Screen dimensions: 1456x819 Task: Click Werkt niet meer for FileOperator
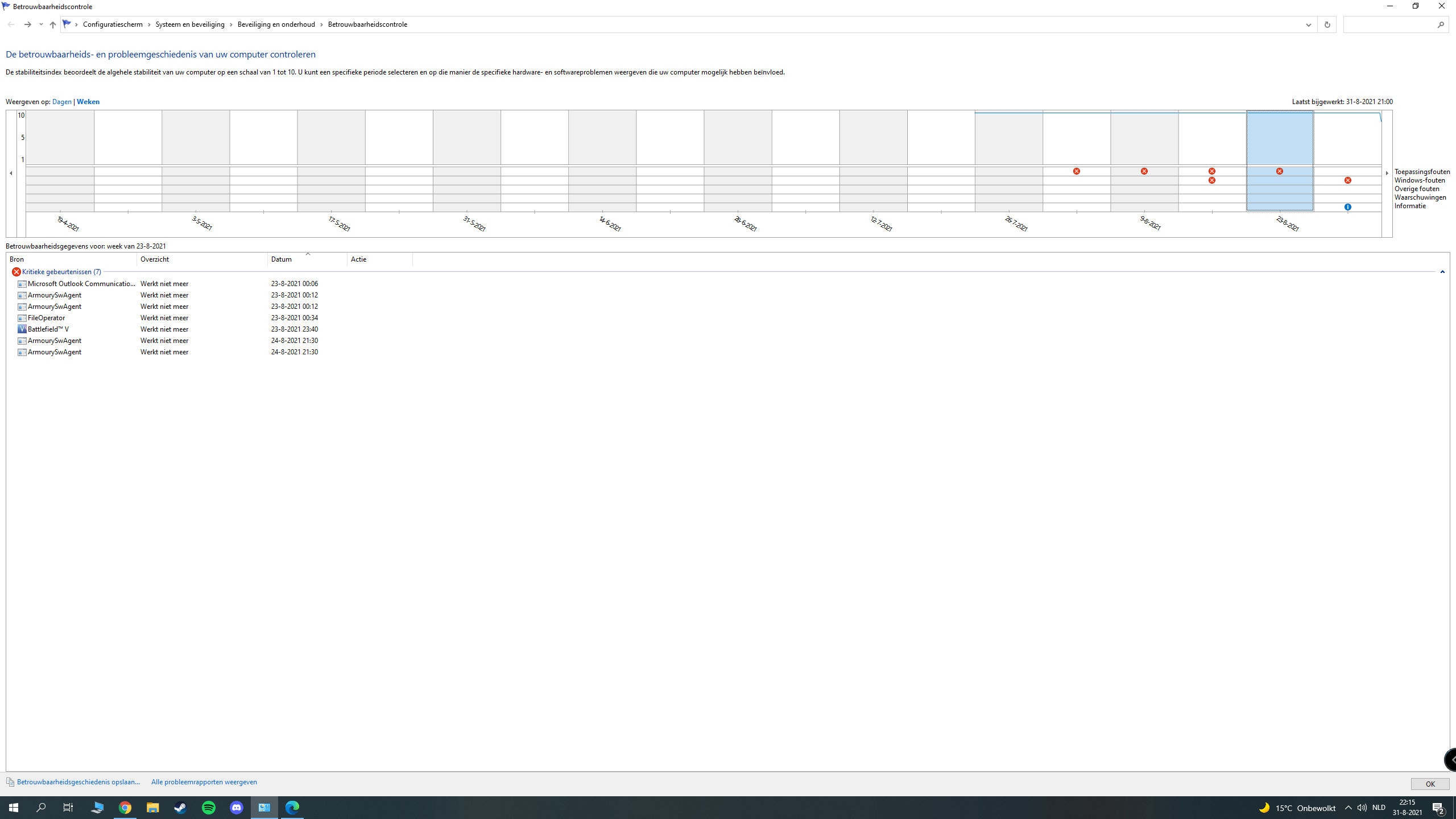coord(164,318)
